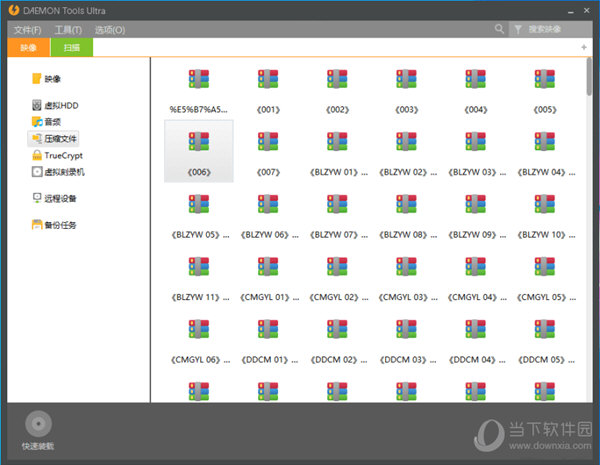Select 远程设备 in the sidebar

(54, 198)
